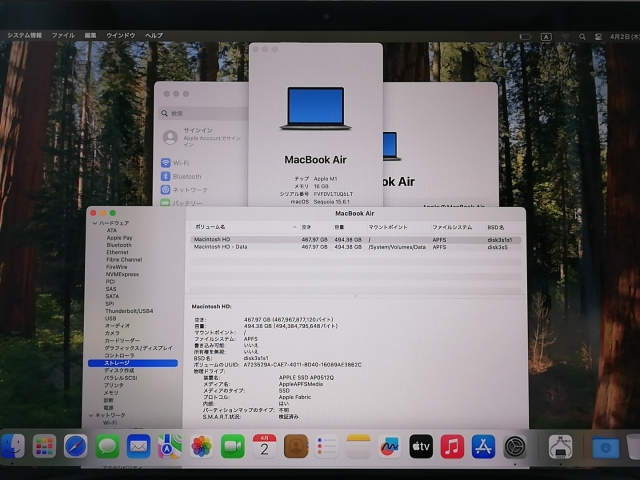Image resolution: width=640 pixels, height=480 pixels.
Task: Open Music app in the Dock
Action: [452, 447]
